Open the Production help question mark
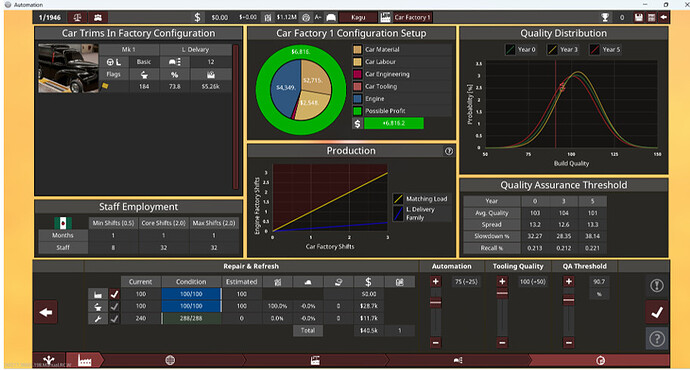690x370 pixels. click(448, 151)
